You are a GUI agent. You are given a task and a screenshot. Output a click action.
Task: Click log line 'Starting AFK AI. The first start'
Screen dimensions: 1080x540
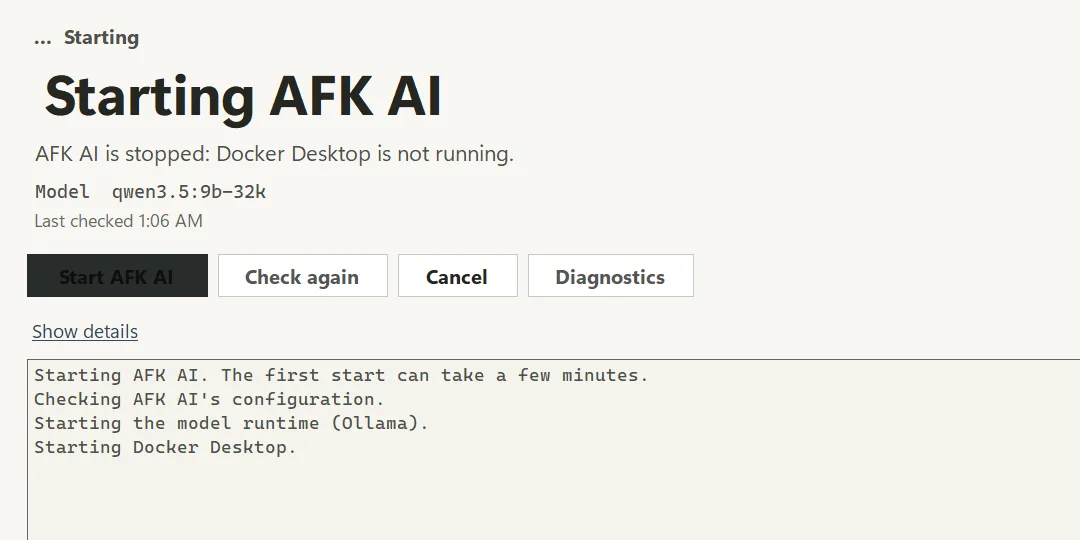pos(341,375)
